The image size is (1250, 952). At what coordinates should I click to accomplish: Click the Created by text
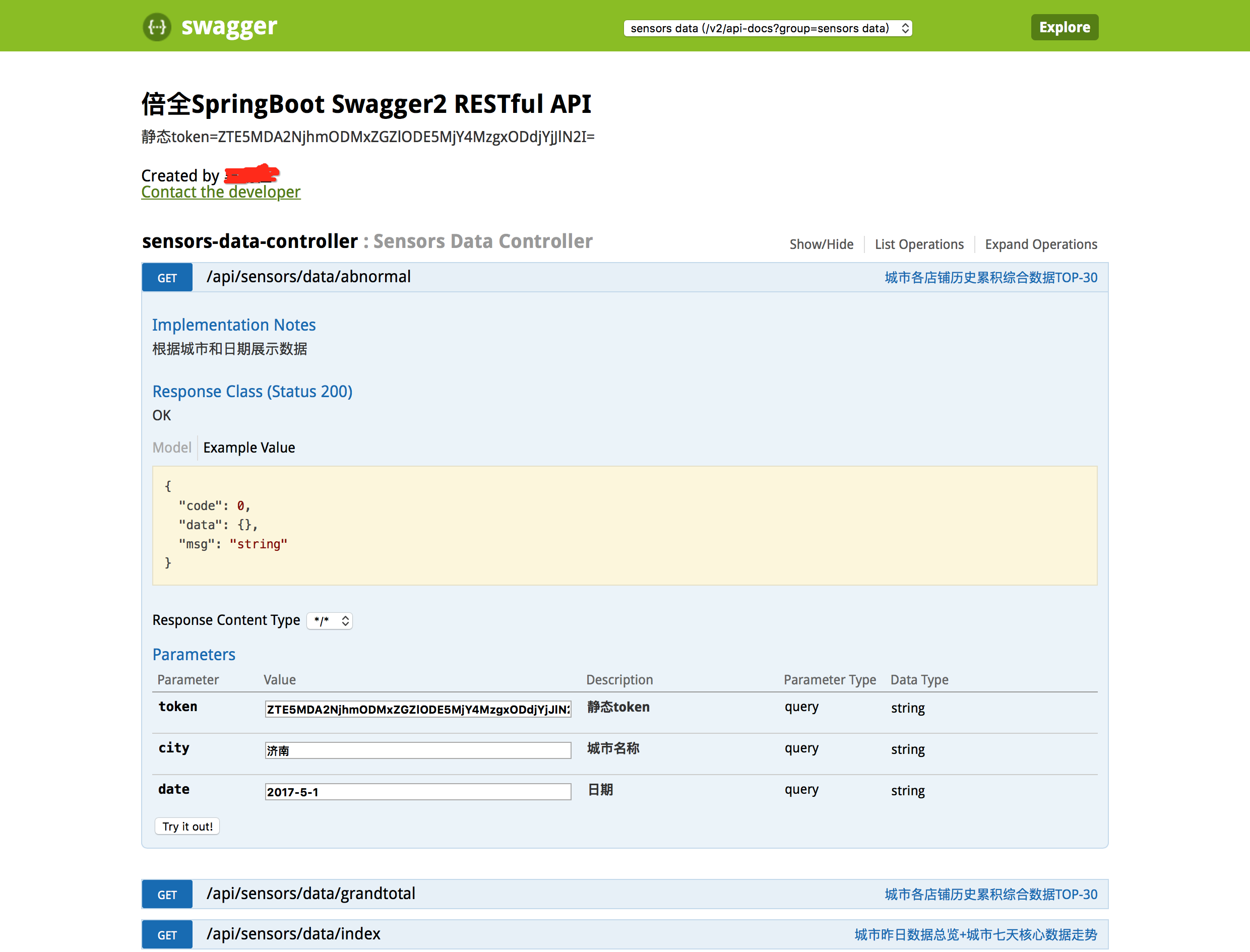pyautogui.click(x=180, y=176)
